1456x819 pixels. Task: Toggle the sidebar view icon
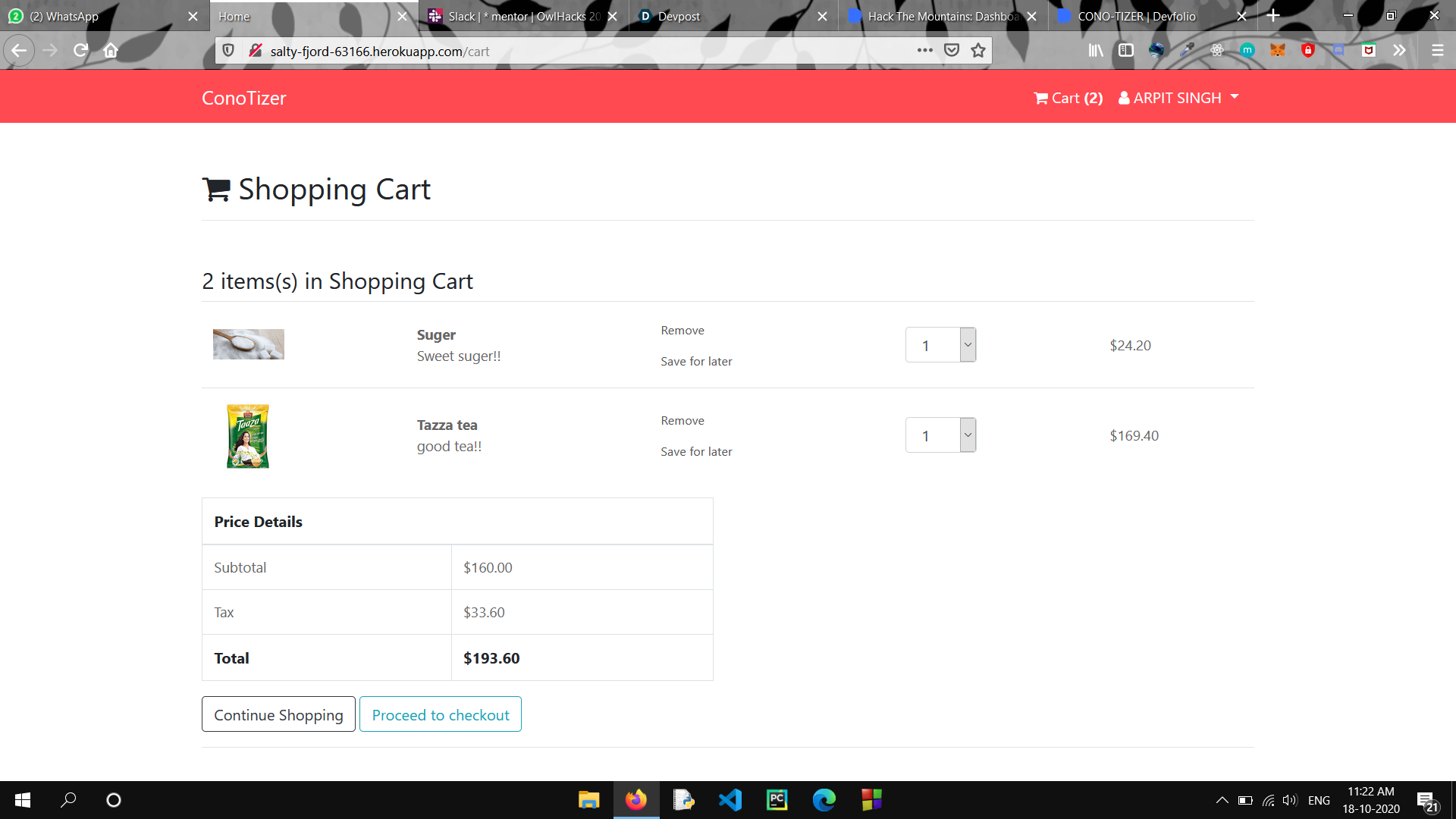point(1126,51)
